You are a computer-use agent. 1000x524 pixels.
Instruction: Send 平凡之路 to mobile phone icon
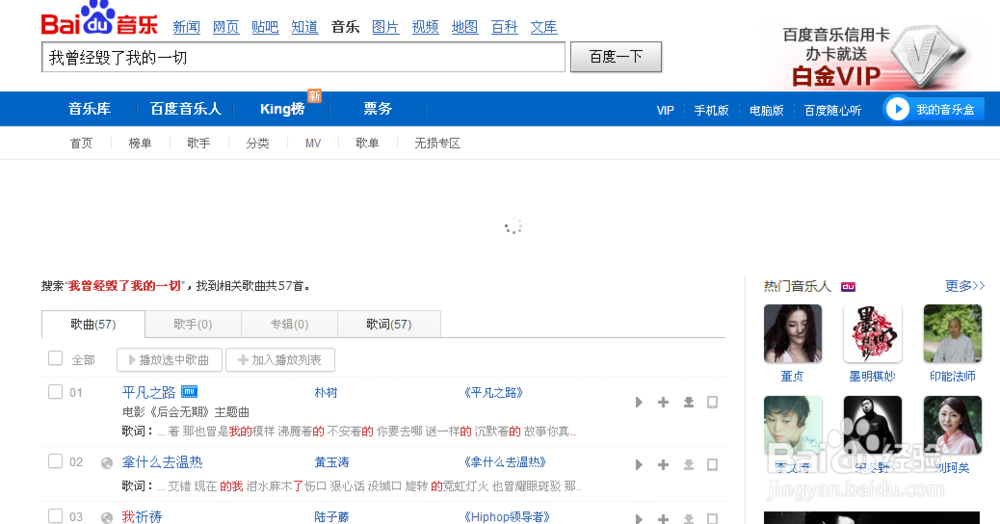click(x=712, y=402)
